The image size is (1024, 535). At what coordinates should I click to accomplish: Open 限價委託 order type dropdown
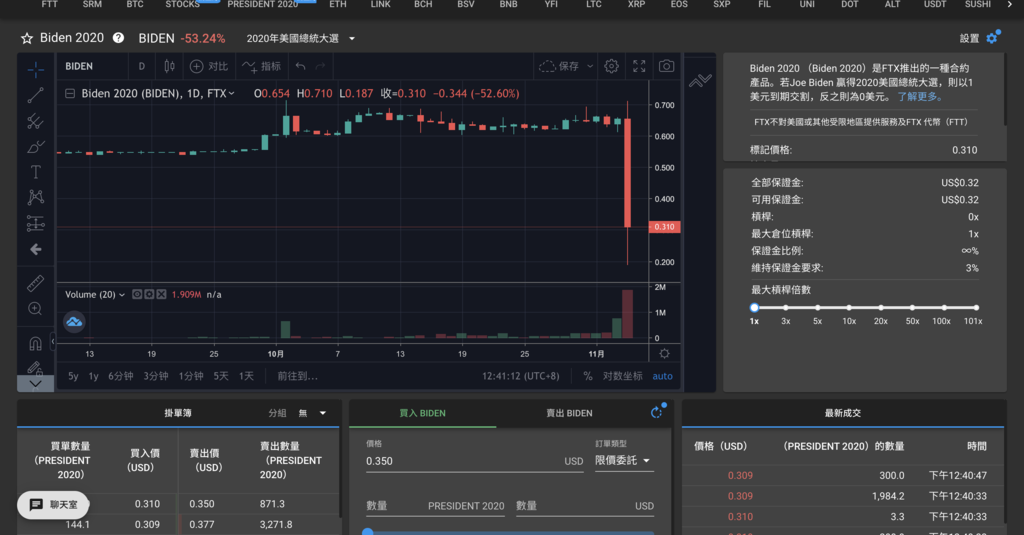(623, 461)
